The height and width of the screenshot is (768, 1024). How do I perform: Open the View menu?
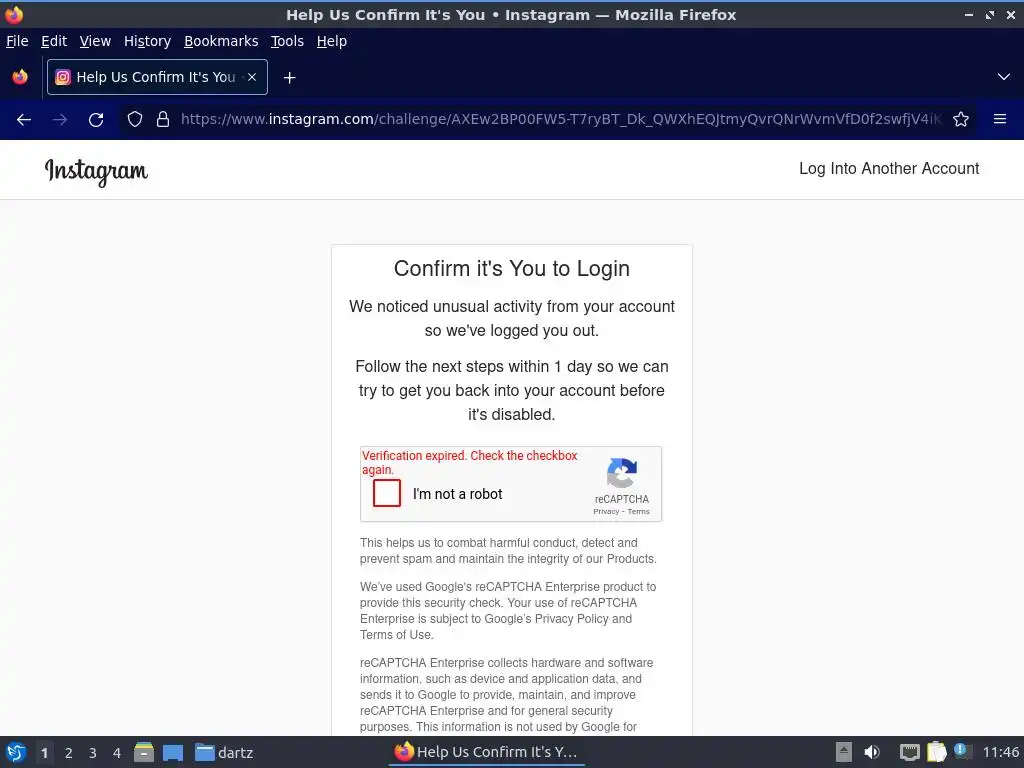click(x=95, y=41)
